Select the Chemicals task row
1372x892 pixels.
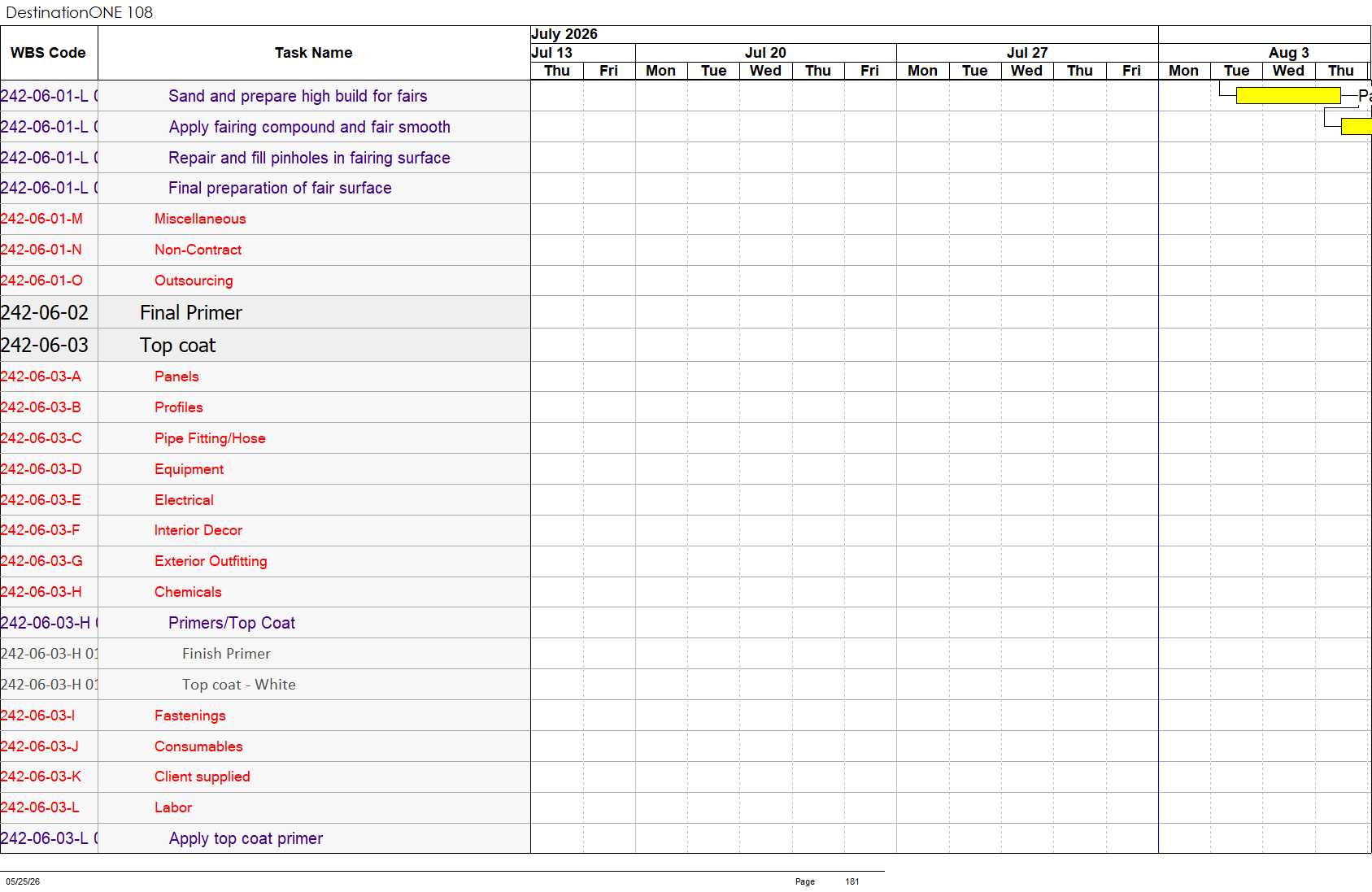coord(265,592)
